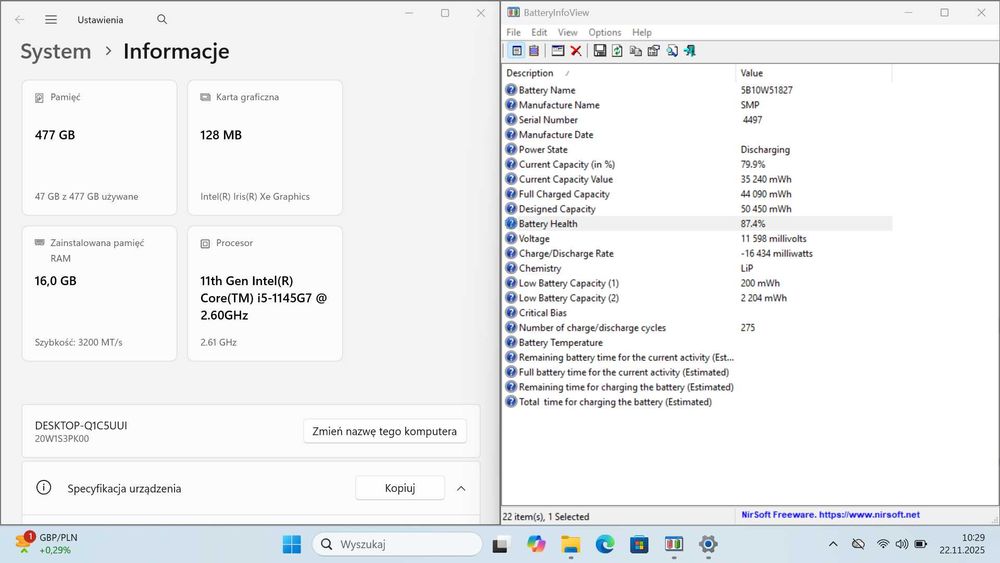Click the red X delete toolbar icon

(x=576, y=51)
